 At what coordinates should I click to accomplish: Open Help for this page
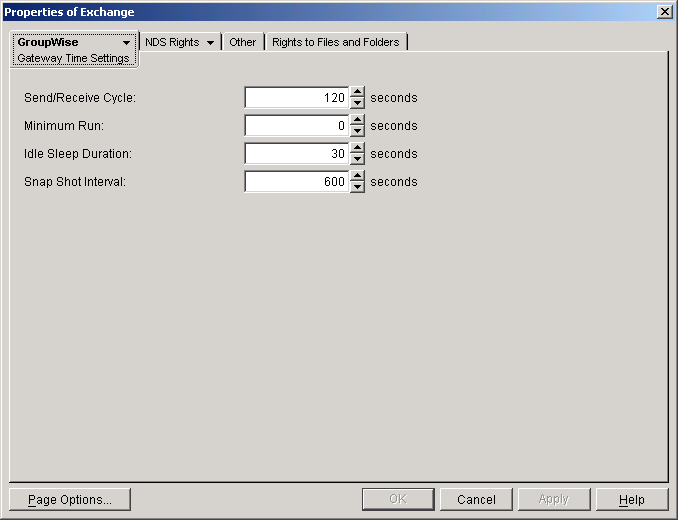632,500
